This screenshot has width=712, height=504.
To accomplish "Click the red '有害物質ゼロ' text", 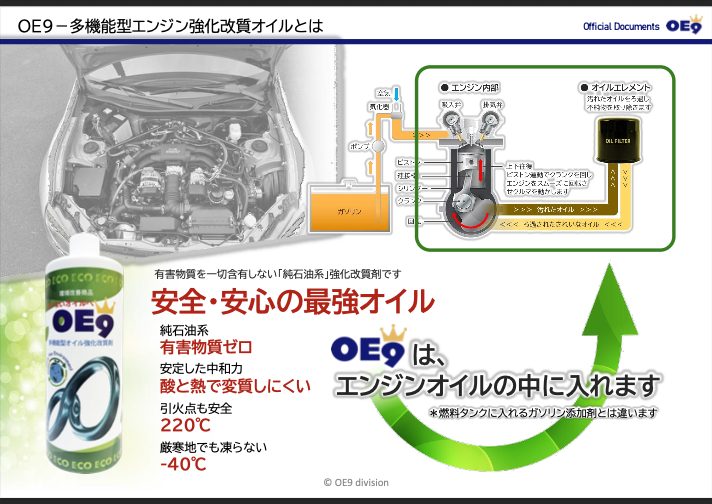I will pos(206,347).
